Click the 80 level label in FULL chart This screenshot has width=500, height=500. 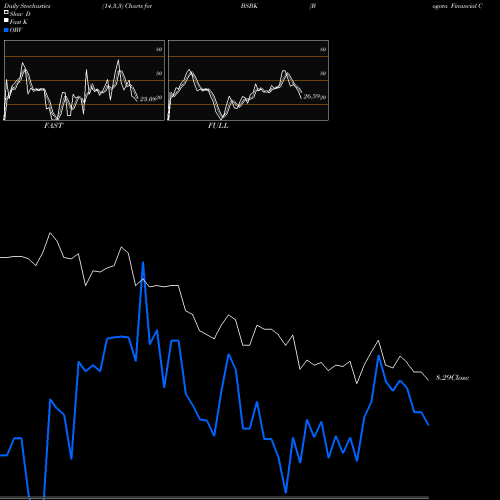[323, 49]
